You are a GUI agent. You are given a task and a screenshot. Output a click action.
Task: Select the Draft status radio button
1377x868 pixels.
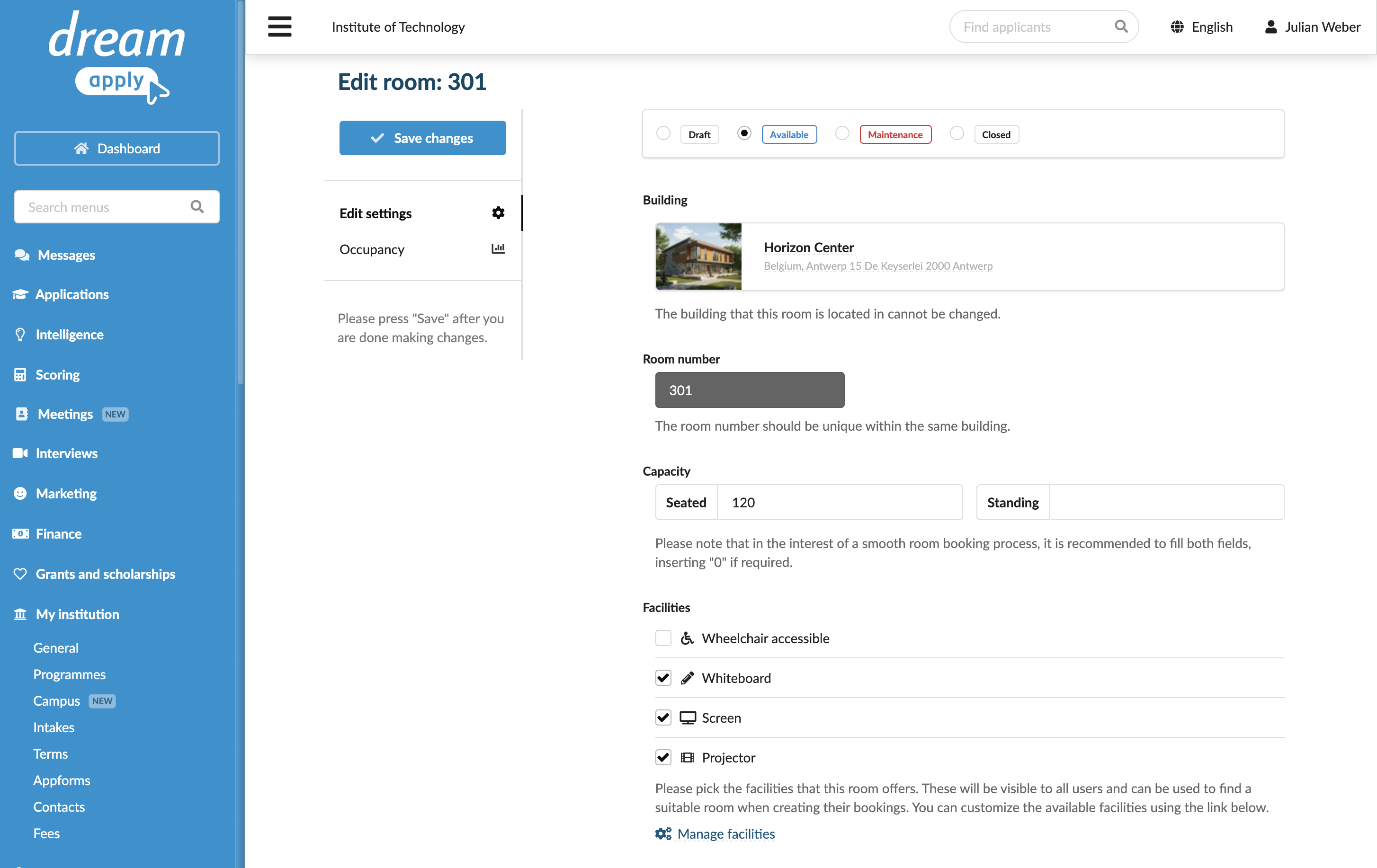coord(663,133)
